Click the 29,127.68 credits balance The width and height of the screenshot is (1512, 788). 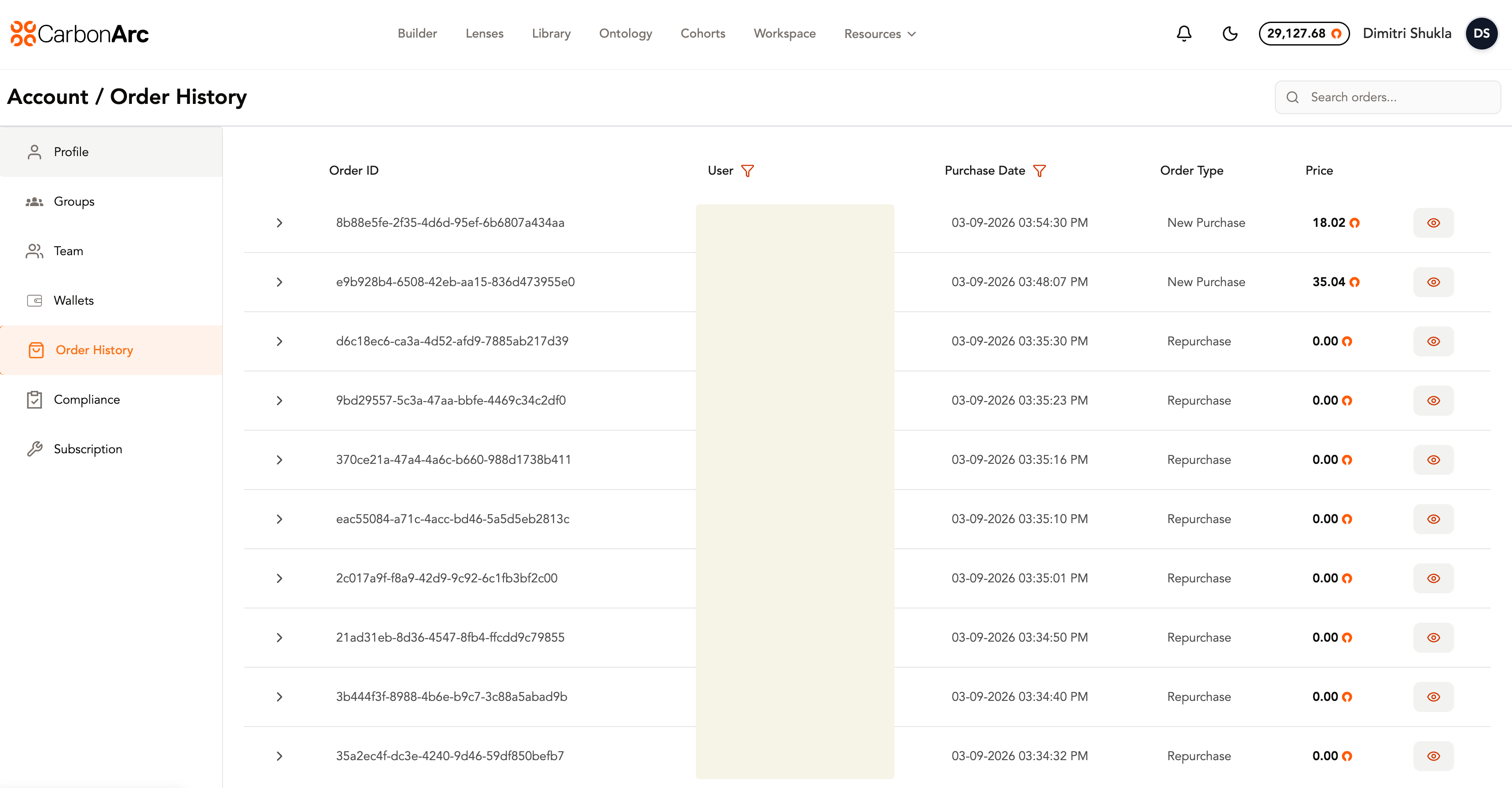[x=1304, y=34]
